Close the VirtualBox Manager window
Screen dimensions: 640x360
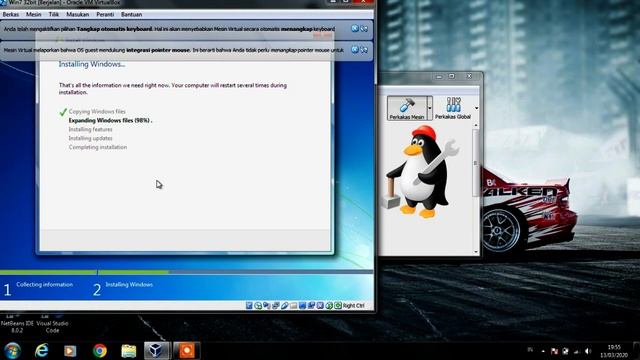pos(469,76)
